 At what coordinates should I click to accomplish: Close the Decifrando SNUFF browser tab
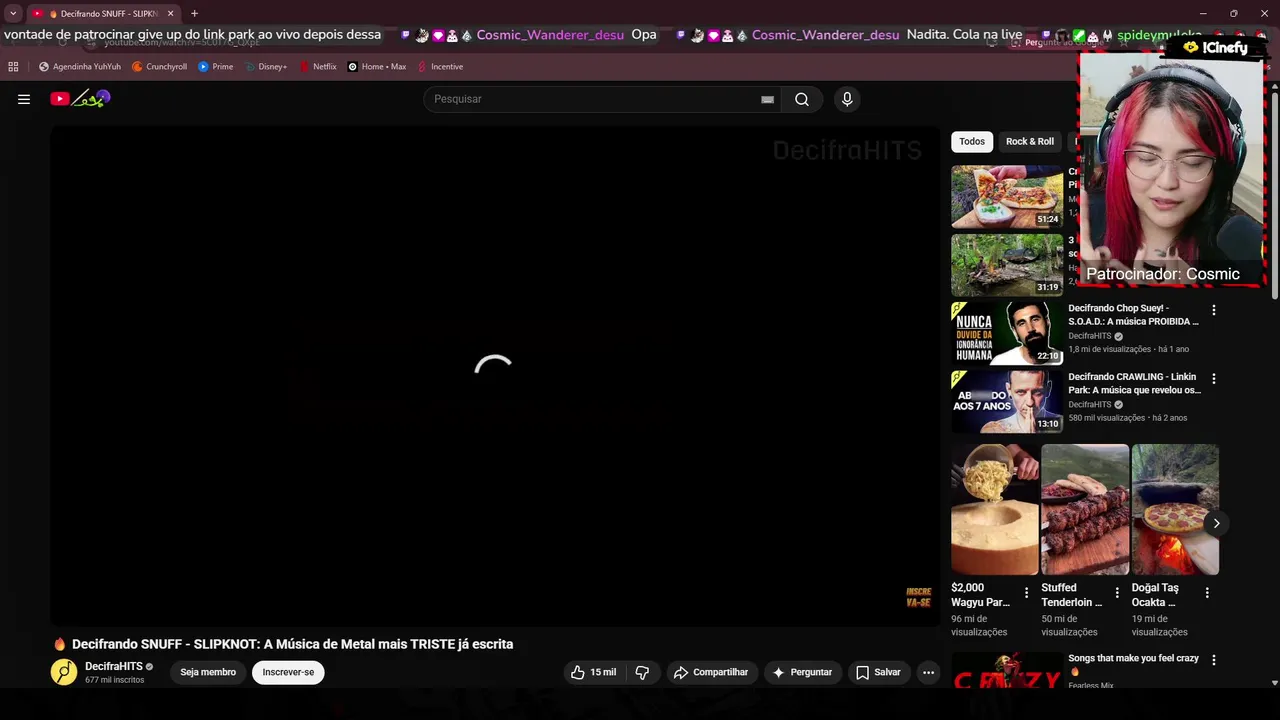point(170,14)
